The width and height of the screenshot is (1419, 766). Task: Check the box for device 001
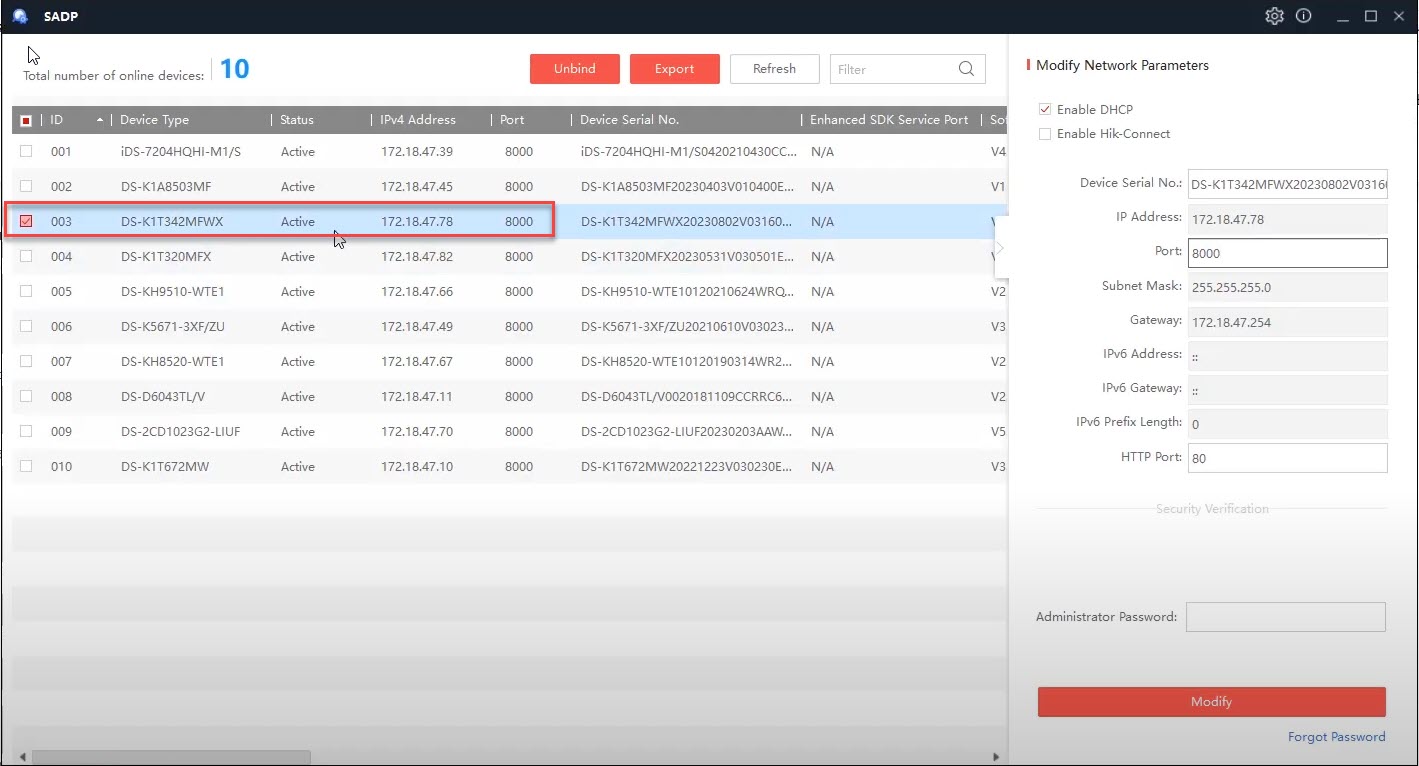coord(26,152)
